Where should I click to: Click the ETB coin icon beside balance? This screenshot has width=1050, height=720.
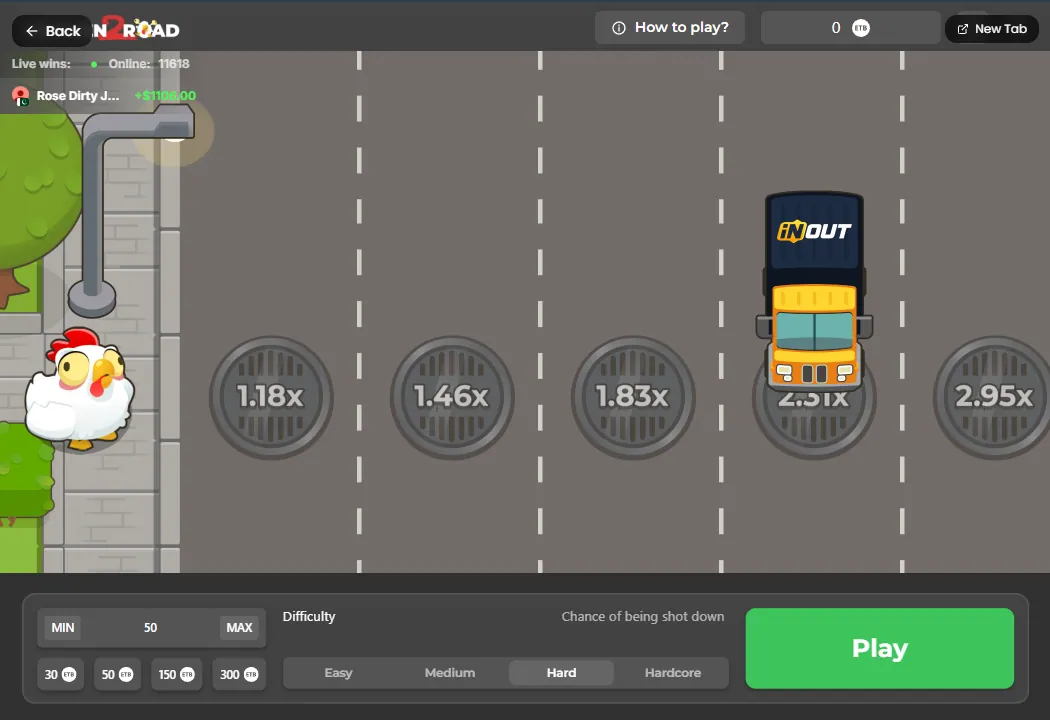(x=860, y=28)
